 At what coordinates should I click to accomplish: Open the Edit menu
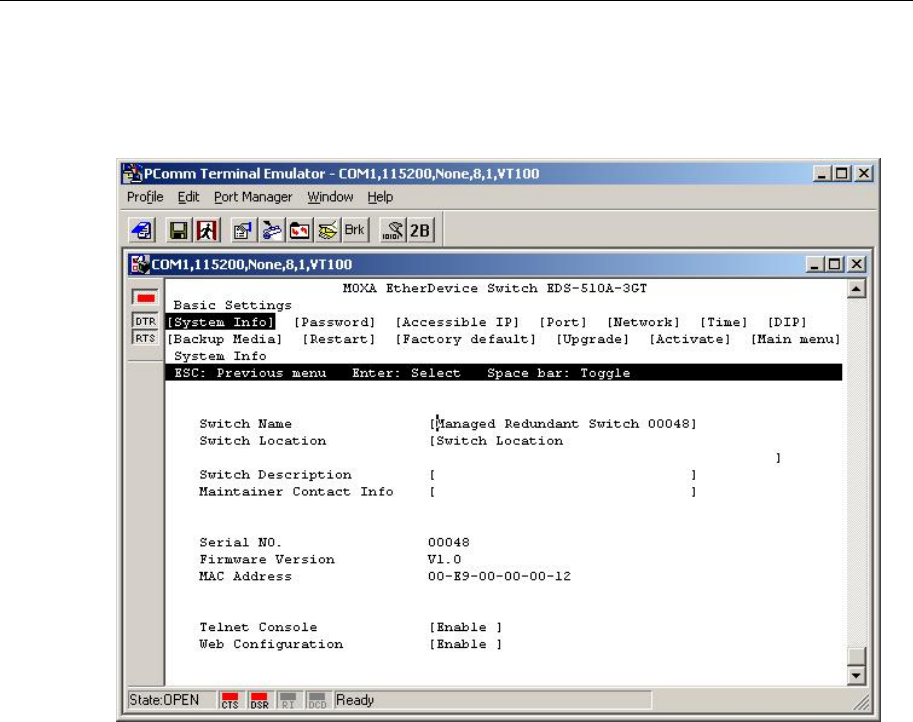pyautogui.click(x=188, y=197)
